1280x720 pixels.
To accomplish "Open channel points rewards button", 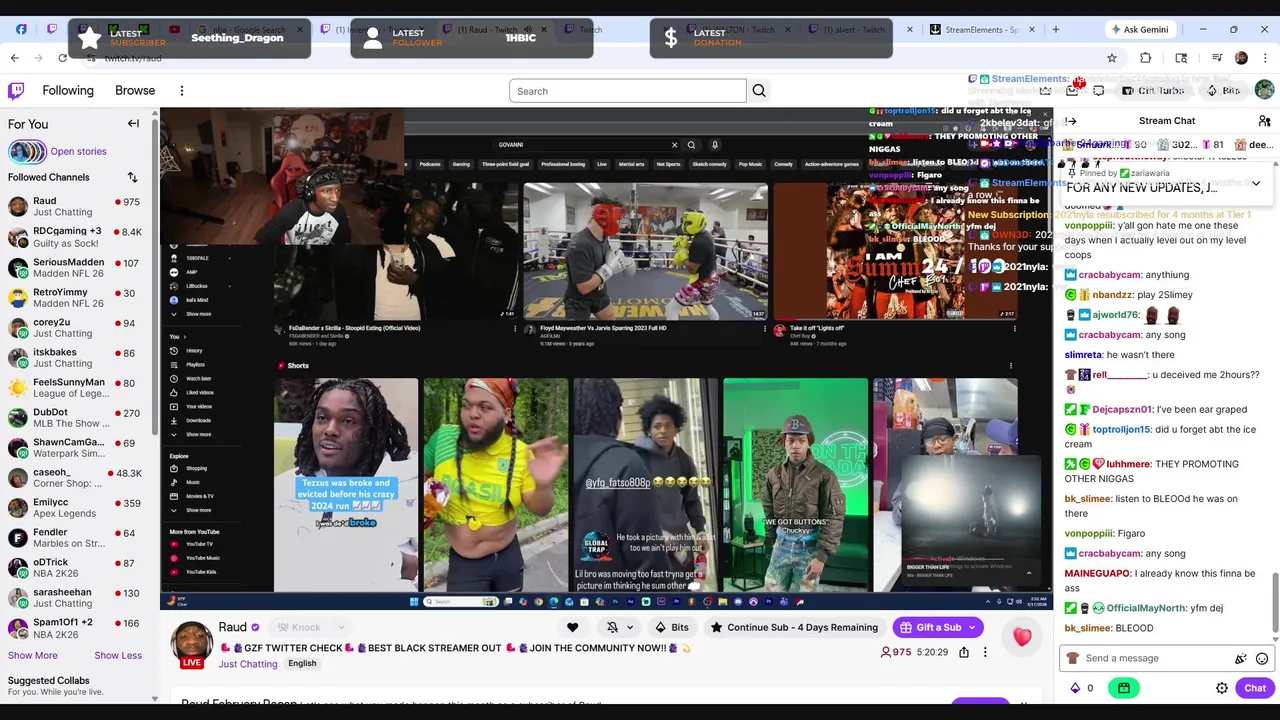I will point(1124,688).
